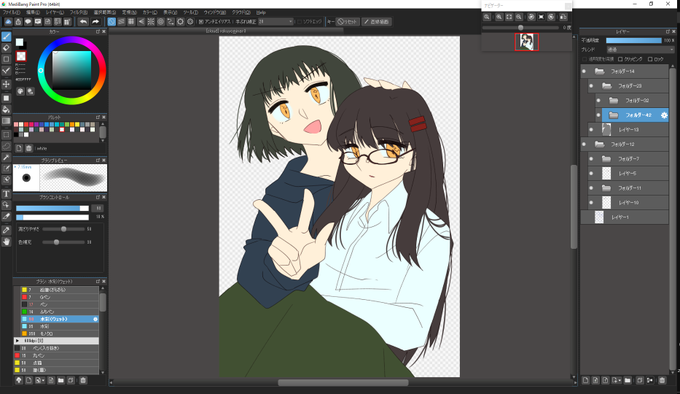Select the Bucket fill tool
This screenshot has width=680, height=394.
coord(6,109)
